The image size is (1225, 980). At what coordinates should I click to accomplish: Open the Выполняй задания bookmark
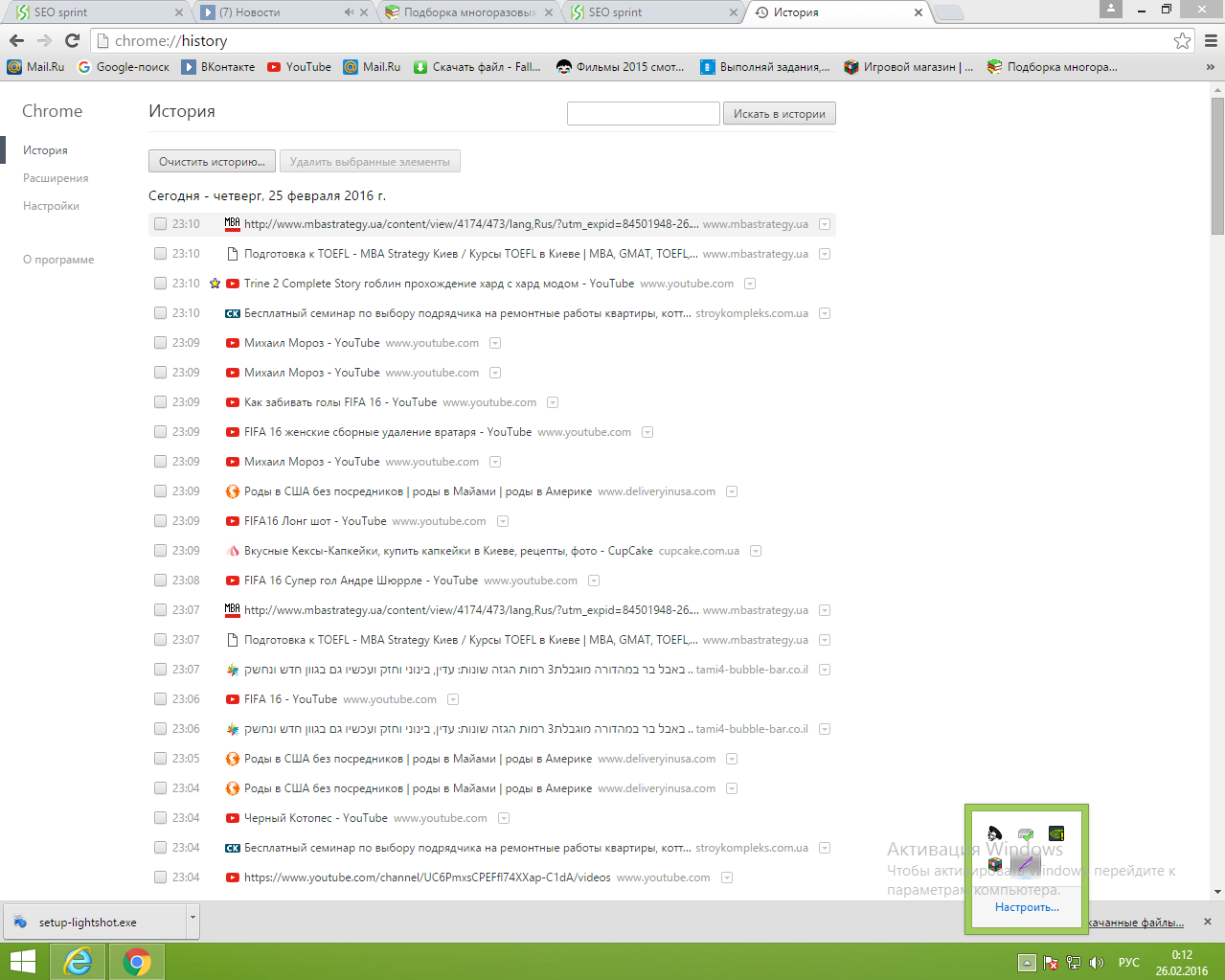(x=765, y=67)
